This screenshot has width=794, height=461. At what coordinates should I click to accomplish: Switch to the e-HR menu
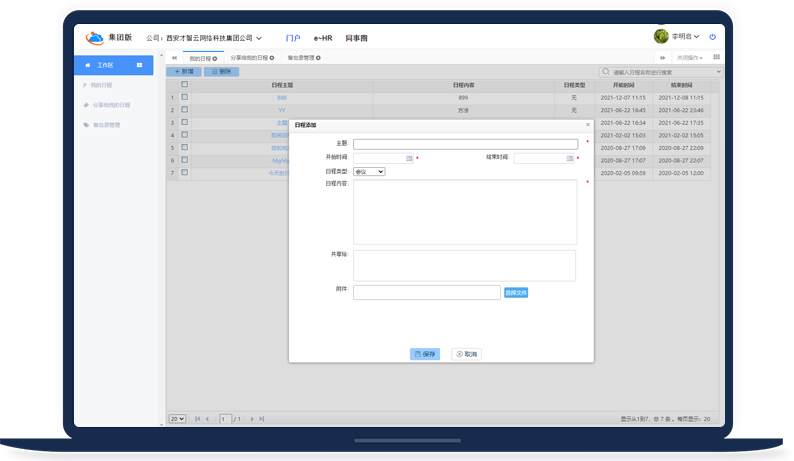coord(322,38)
